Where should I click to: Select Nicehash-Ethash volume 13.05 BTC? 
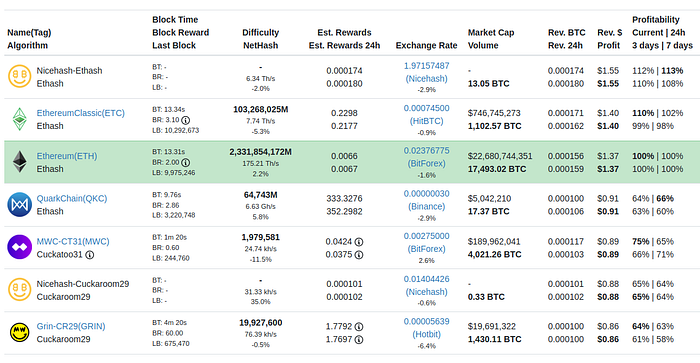click(488, 83)
